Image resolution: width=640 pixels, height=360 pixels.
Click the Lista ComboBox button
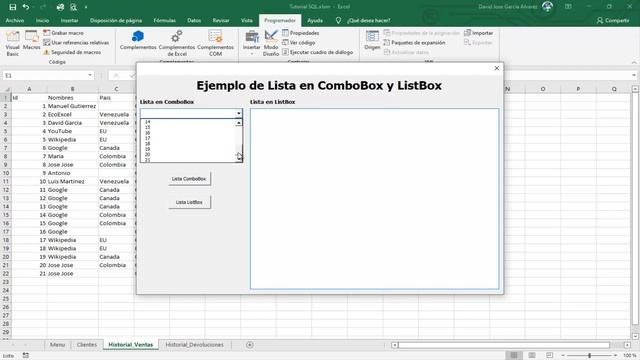click(x=189, y=179)
